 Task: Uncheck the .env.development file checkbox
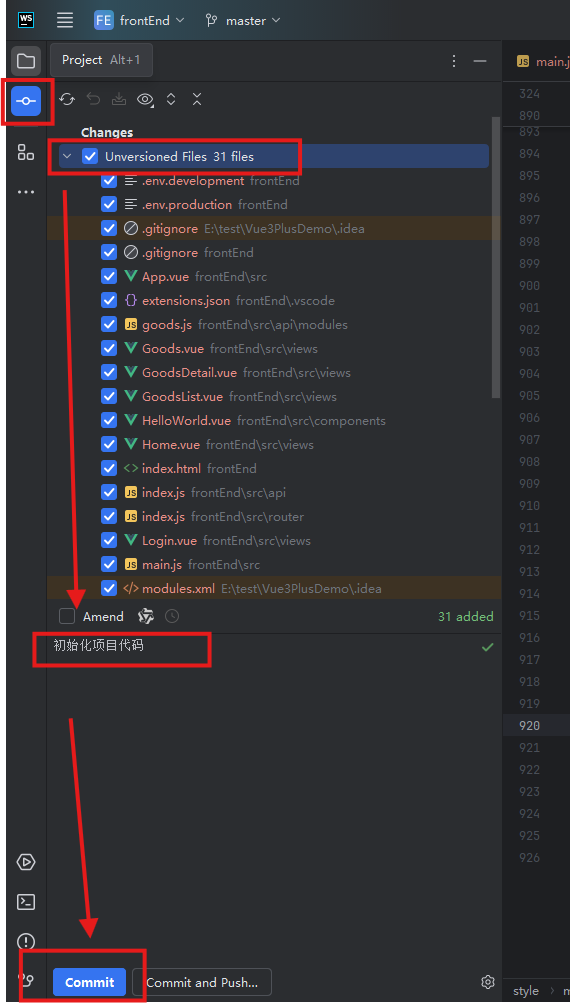109,181
